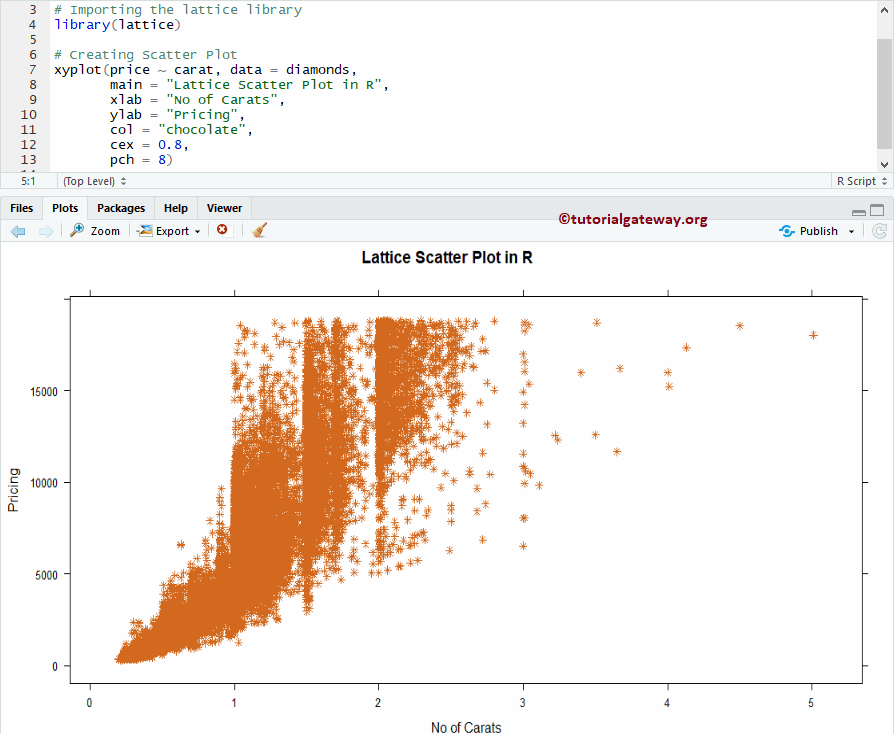Screen dimensions: 894x734
Task: Open the R Script document type selector
Action: [859, 181]
